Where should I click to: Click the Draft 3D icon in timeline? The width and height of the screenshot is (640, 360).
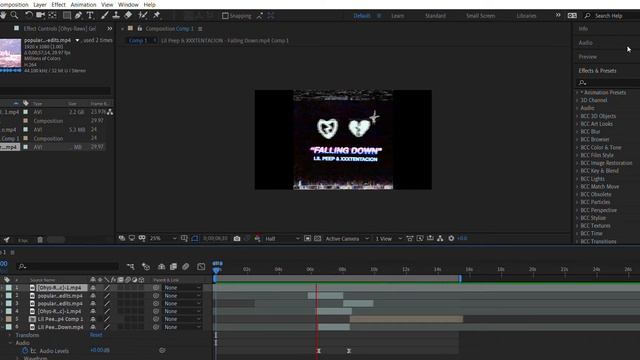pos(146,267)
